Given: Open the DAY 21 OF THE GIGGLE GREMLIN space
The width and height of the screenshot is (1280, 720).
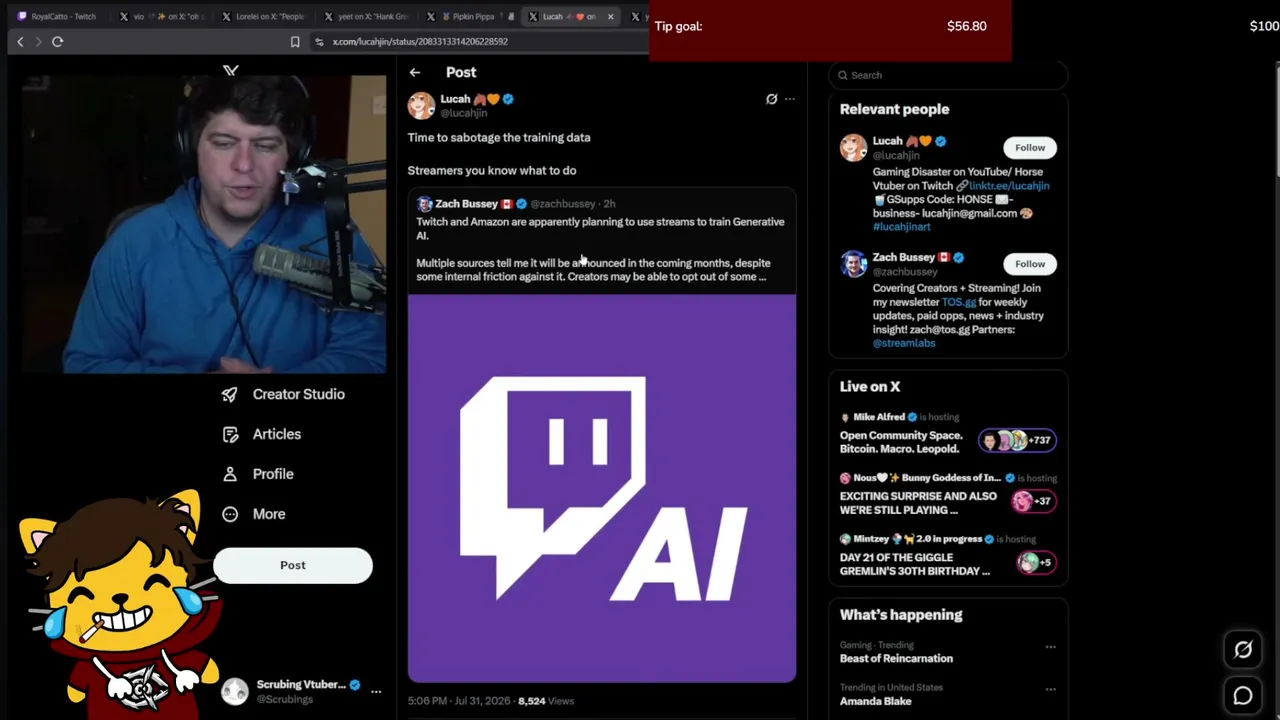Looking at the screenshot, I should click(x=915, y=564).
